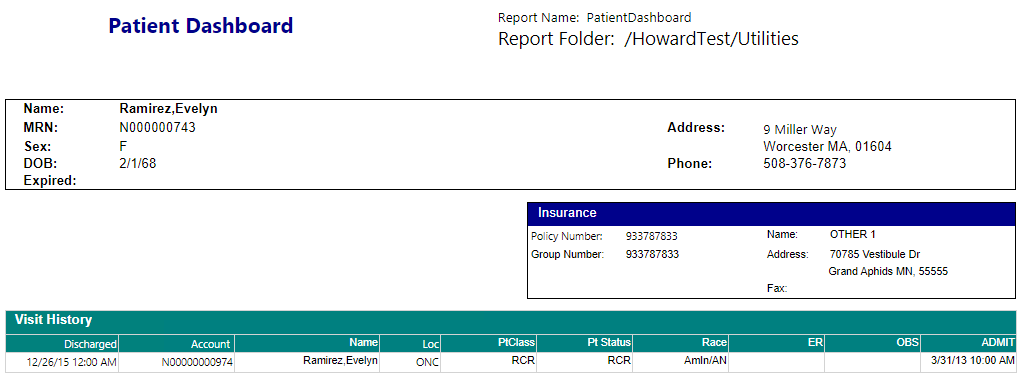Click the Sex value F
Image resolution: width=1032 pixels, height=388 pixels.
tap(123, 146)
